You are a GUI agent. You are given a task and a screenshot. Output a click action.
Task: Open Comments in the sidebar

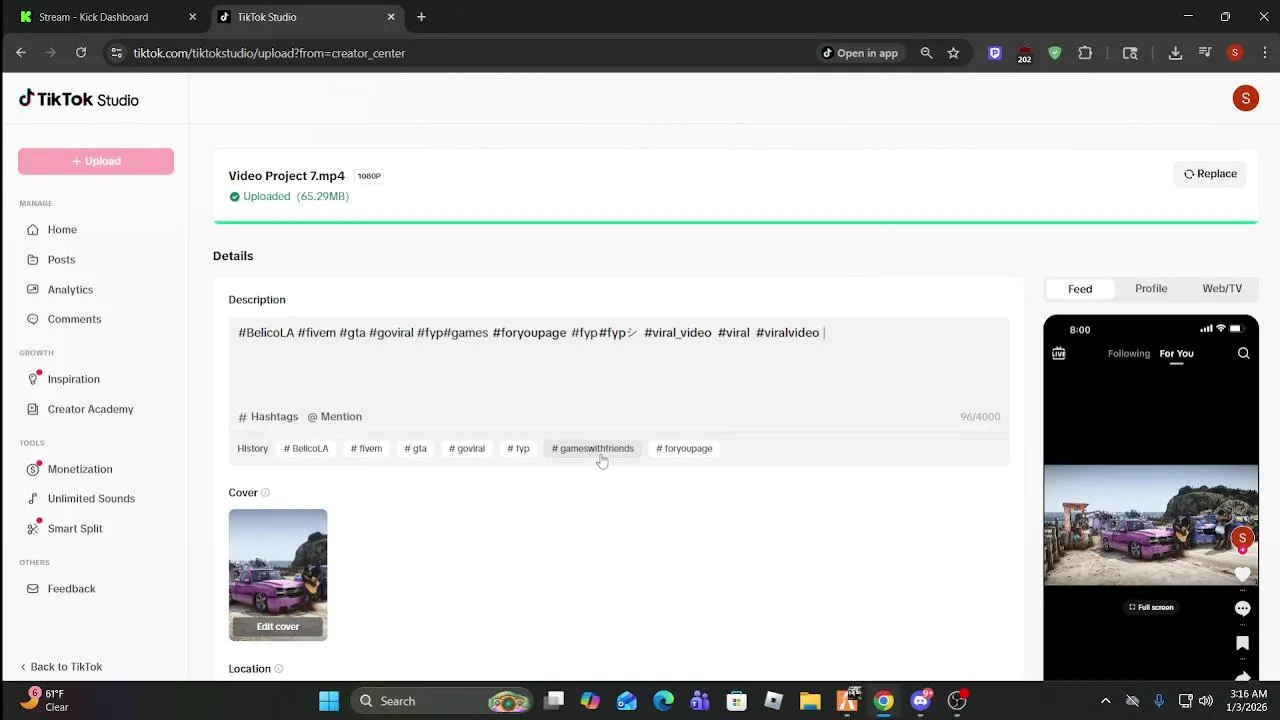pos(74,319)
